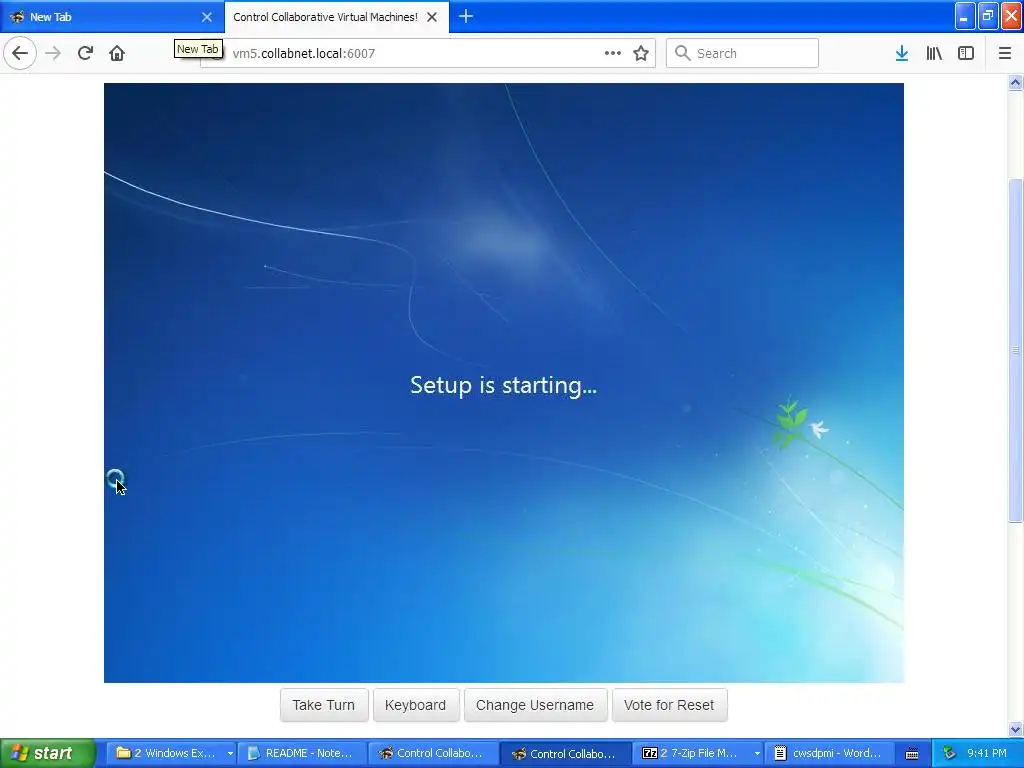Close the Control Collaborative Virtual Machines tab

(432, 17)
